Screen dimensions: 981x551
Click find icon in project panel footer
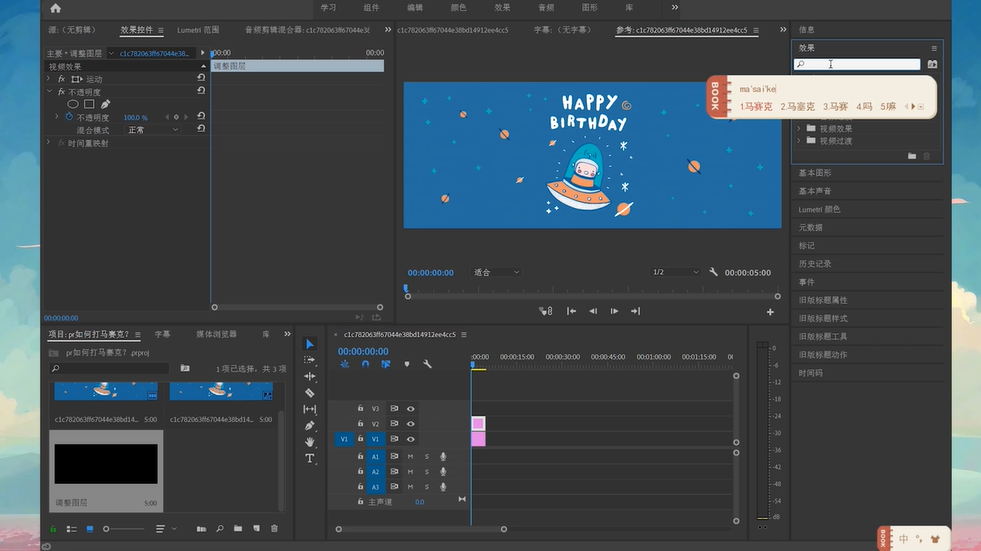click(220, 529)
